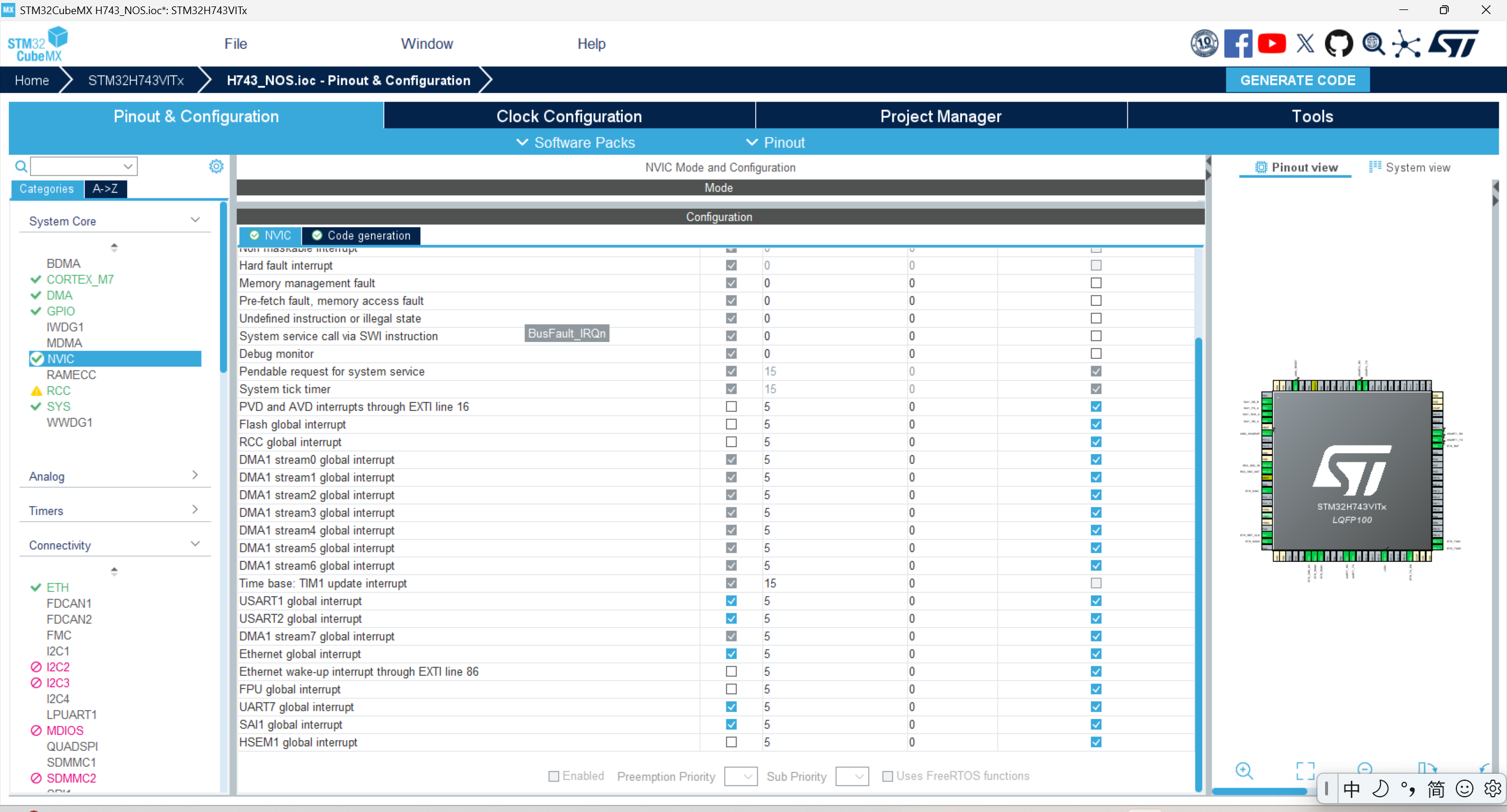Toggle IME half/full width moon icon
1507x812 pixels.
tap(1380, 789)
